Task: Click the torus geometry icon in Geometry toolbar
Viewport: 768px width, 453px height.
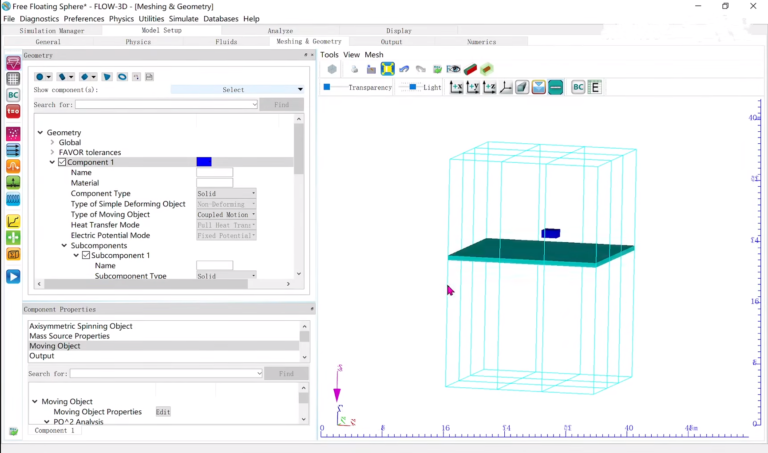Action: [122, 77]
